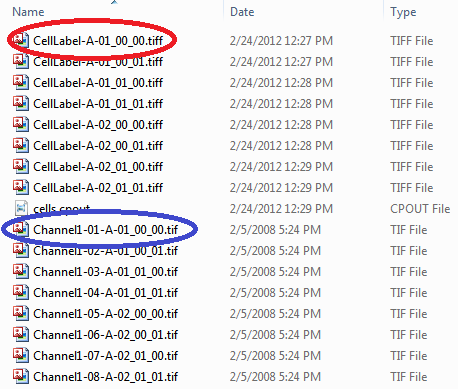Click the CPOUT File type entry
The width and height of the screenshot is (458, 389).
[x=420, y=209]
